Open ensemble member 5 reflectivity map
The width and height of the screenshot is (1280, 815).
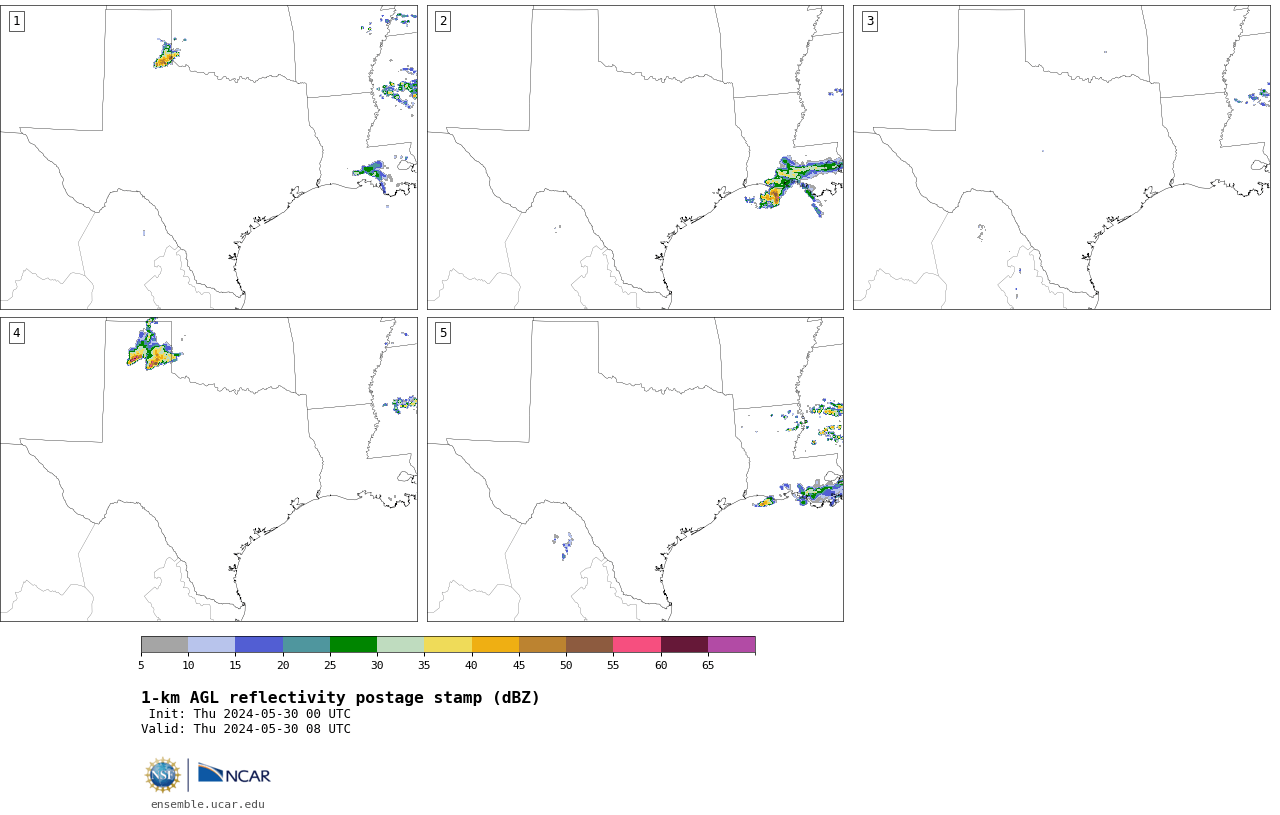coord(635,469)
